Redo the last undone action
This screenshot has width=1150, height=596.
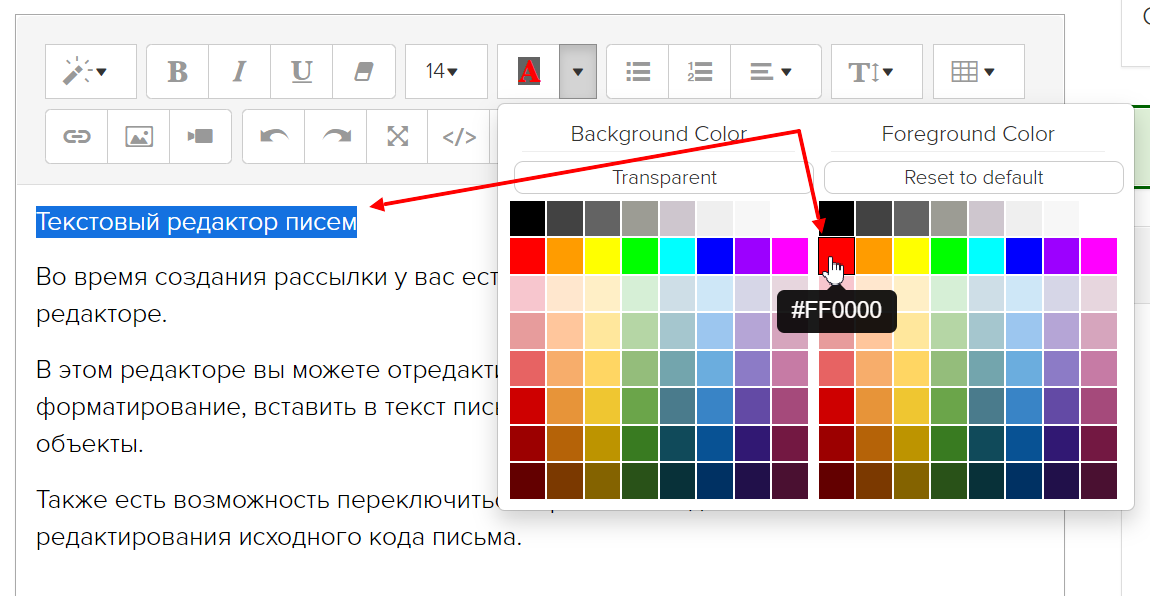[336, 137]
